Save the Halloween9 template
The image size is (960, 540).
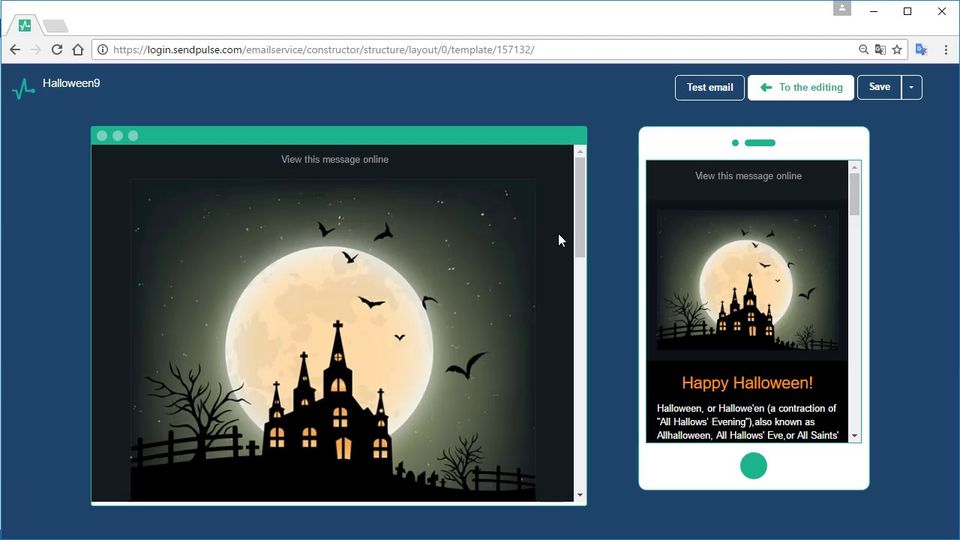pos(879,88)
